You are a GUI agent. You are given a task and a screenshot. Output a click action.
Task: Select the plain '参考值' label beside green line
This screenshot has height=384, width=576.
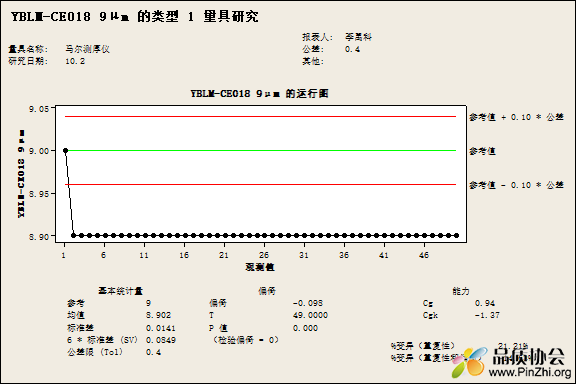click(x=483, y=151)
